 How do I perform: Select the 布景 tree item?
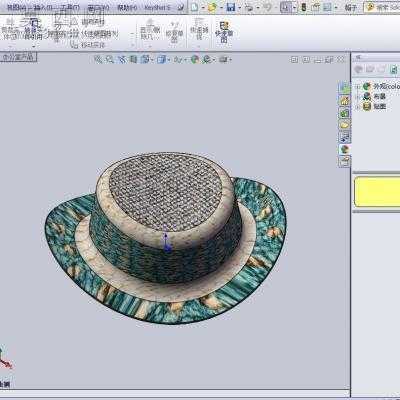pyautogui.click(x=379, y=96)
